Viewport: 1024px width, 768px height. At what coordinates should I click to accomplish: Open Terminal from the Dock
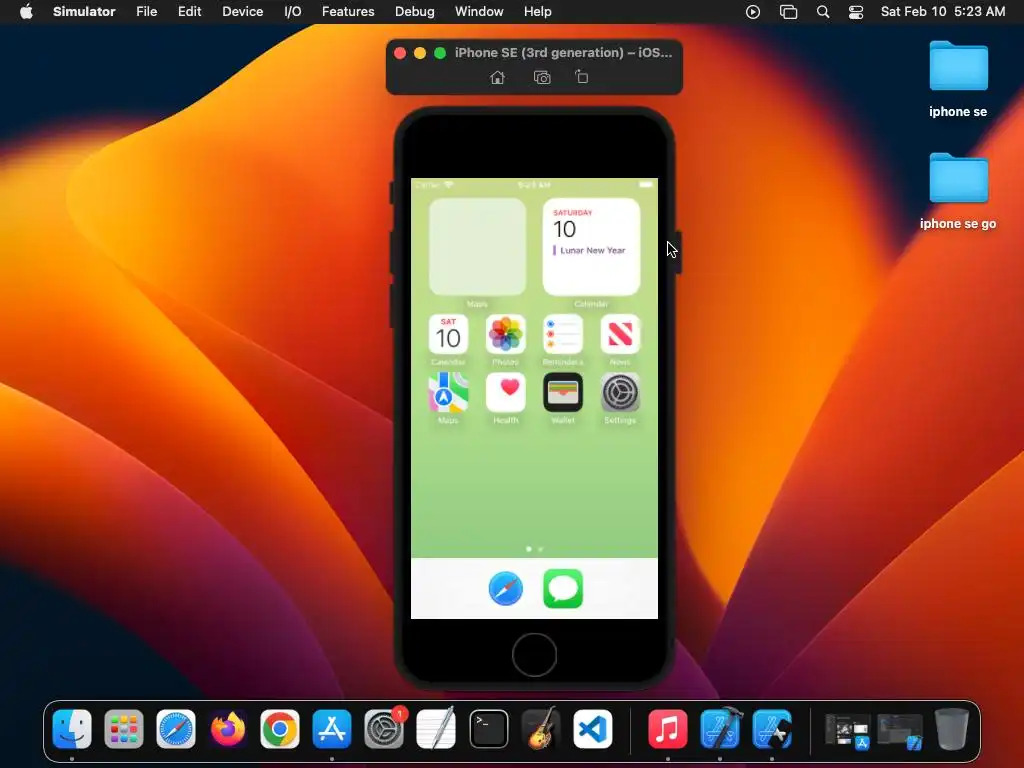coord(488,729)
